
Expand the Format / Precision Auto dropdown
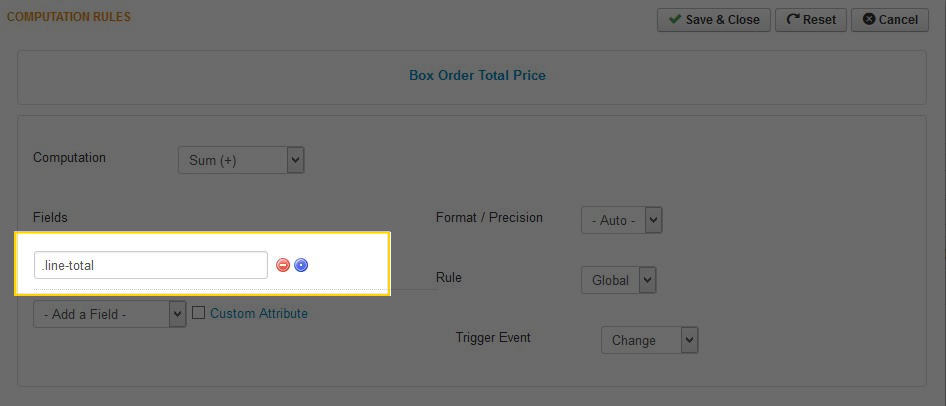[x=622, y=220]
